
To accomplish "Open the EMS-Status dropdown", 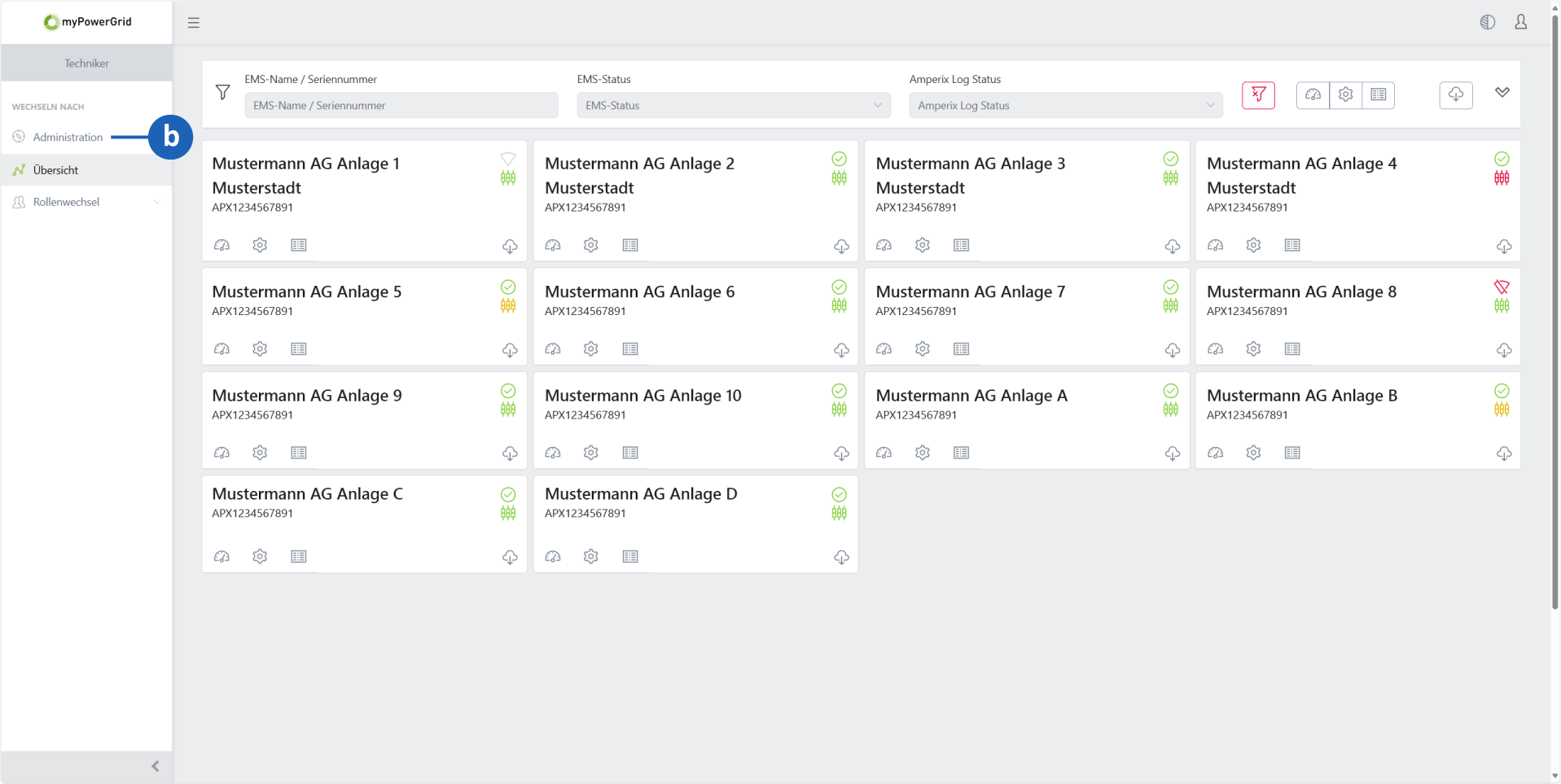I will coord(733,106).
